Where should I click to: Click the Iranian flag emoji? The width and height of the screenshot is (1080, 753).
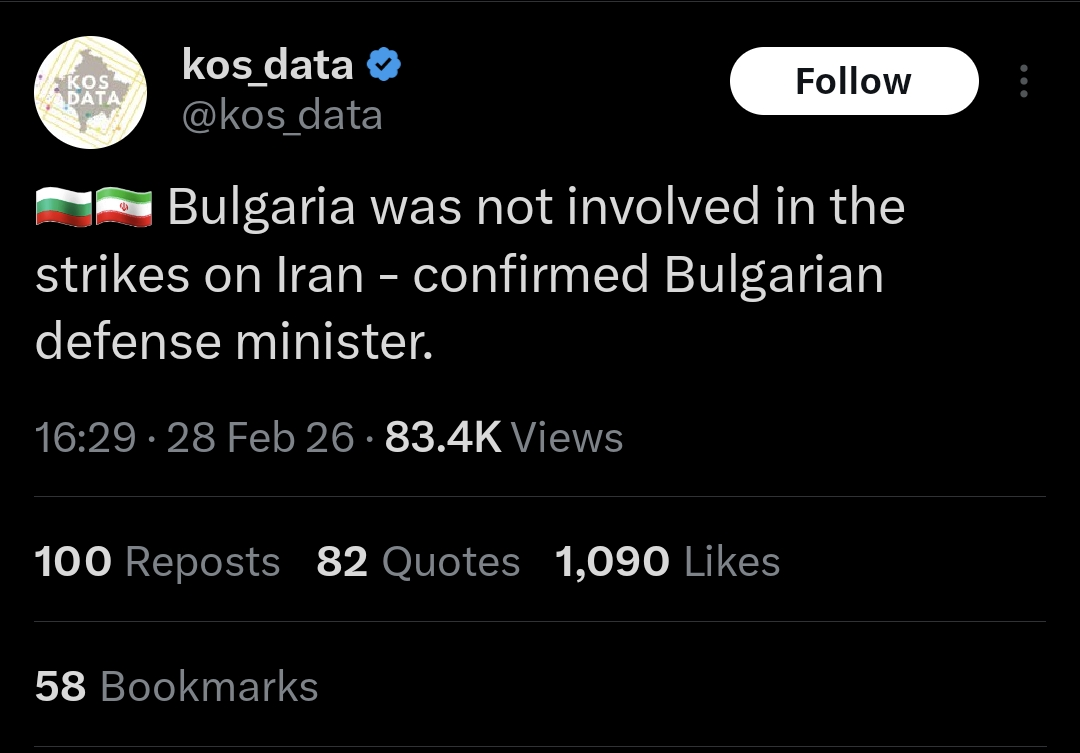[124, 208]
